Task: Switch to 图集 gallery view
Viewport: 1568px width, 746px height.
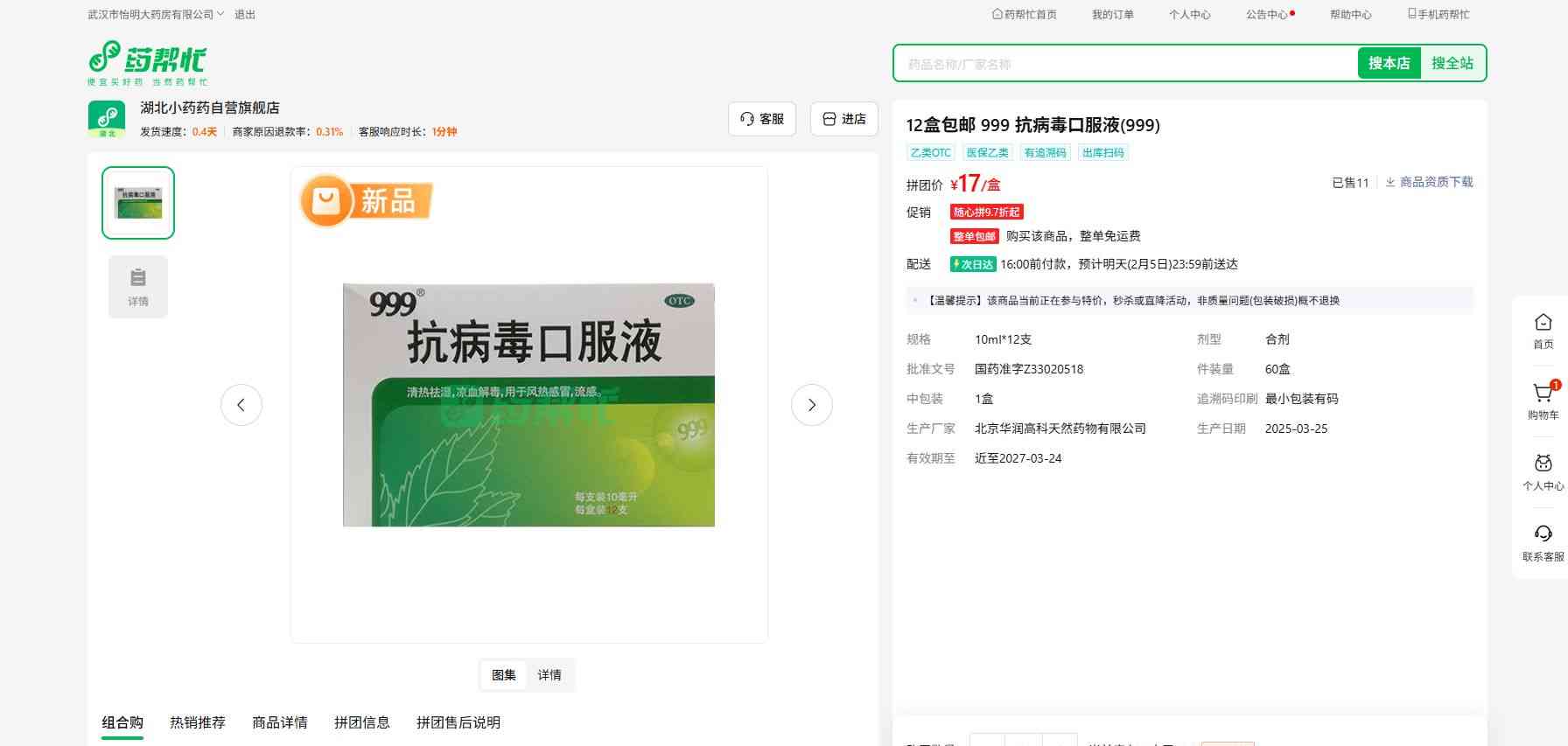Action: click(504, 675)
